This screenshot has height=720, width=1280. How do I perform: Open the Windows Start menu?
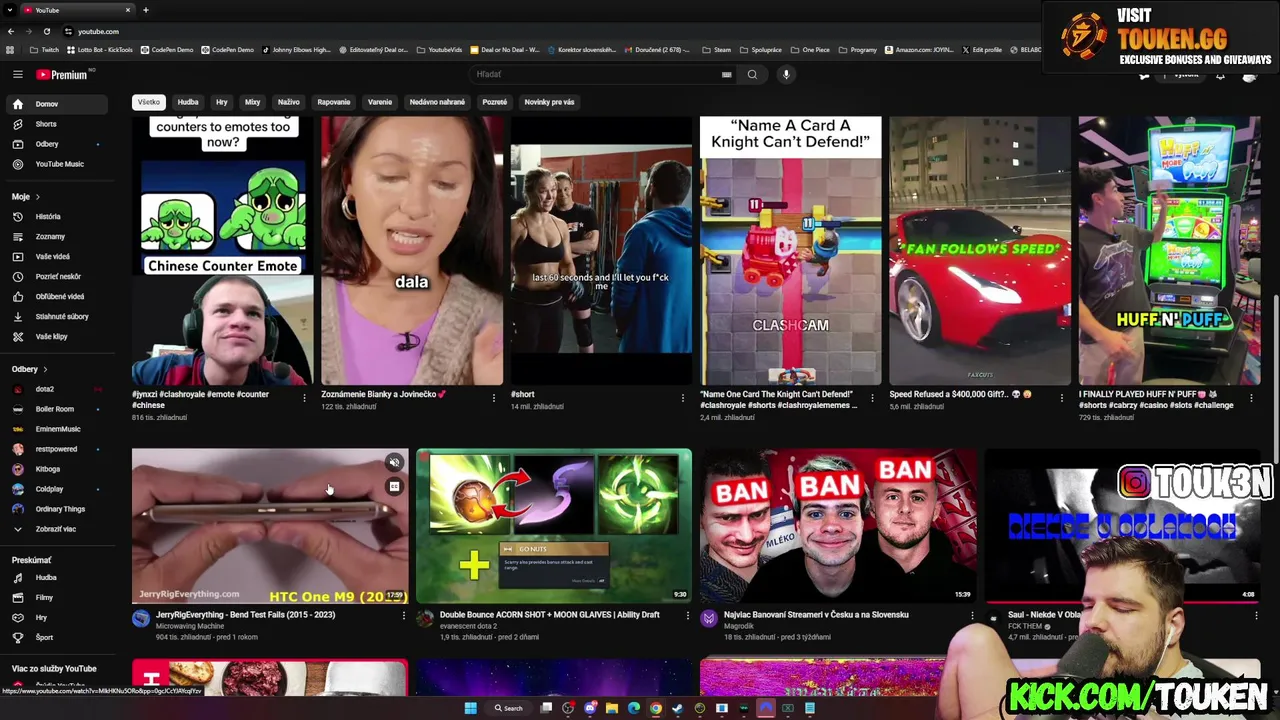pos(470,708)
